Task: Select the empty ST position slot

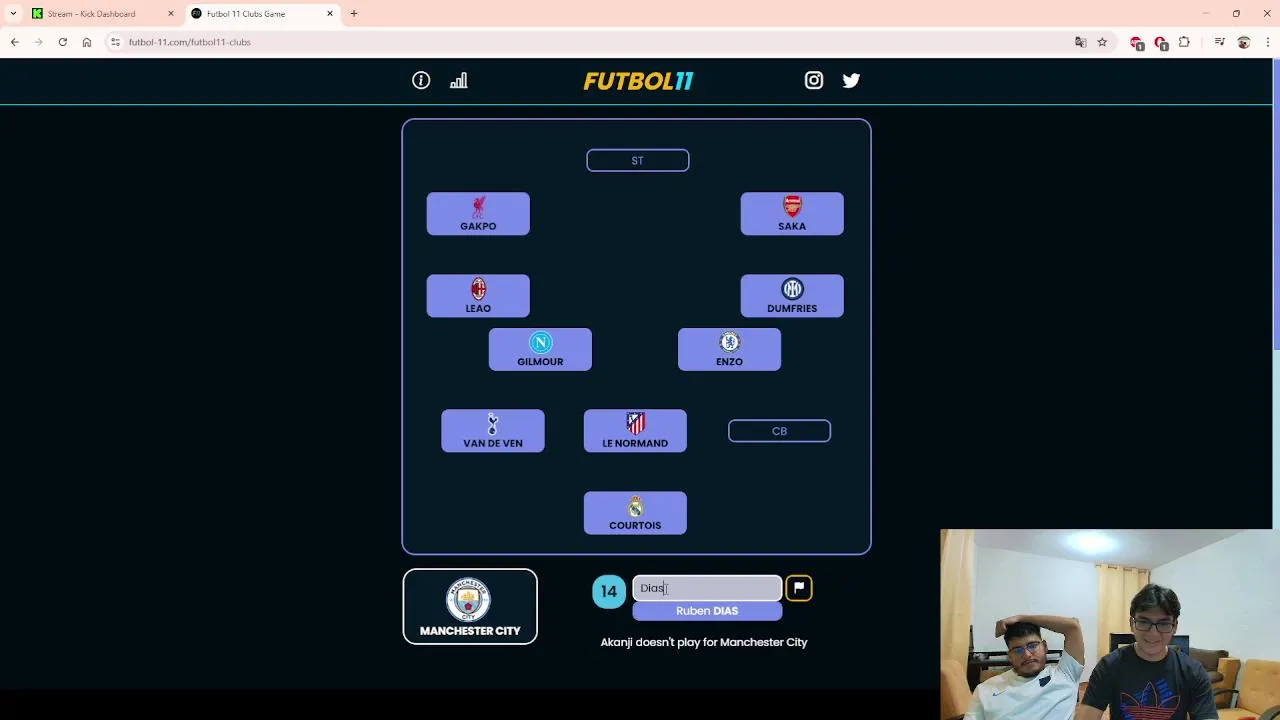Action: click(638, 160)
